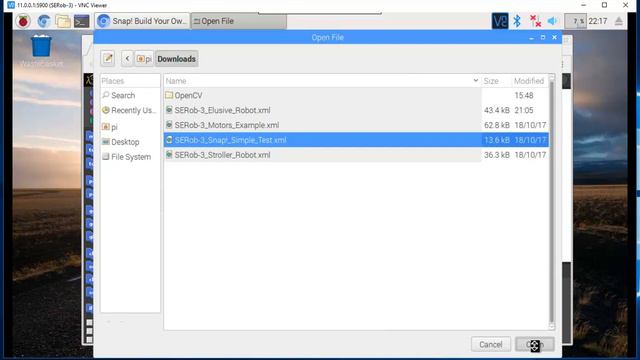Select File System in the Places sidebar
Viewport: 640px width, 360px height.
click(x=130, y=157)
